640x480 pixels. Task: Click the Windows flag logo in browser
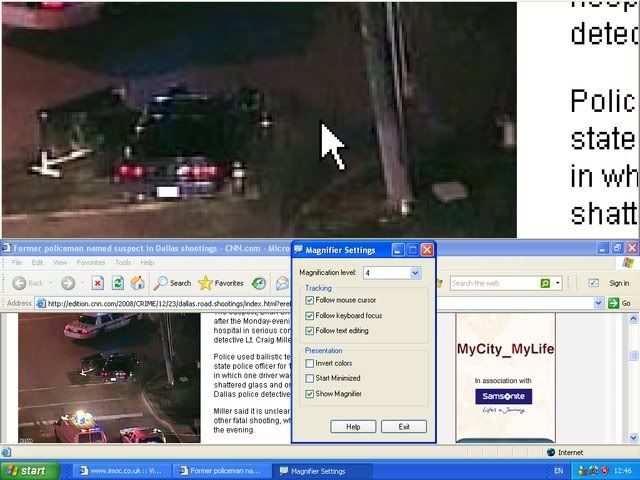pyautogui.click(x=628, y=263)
